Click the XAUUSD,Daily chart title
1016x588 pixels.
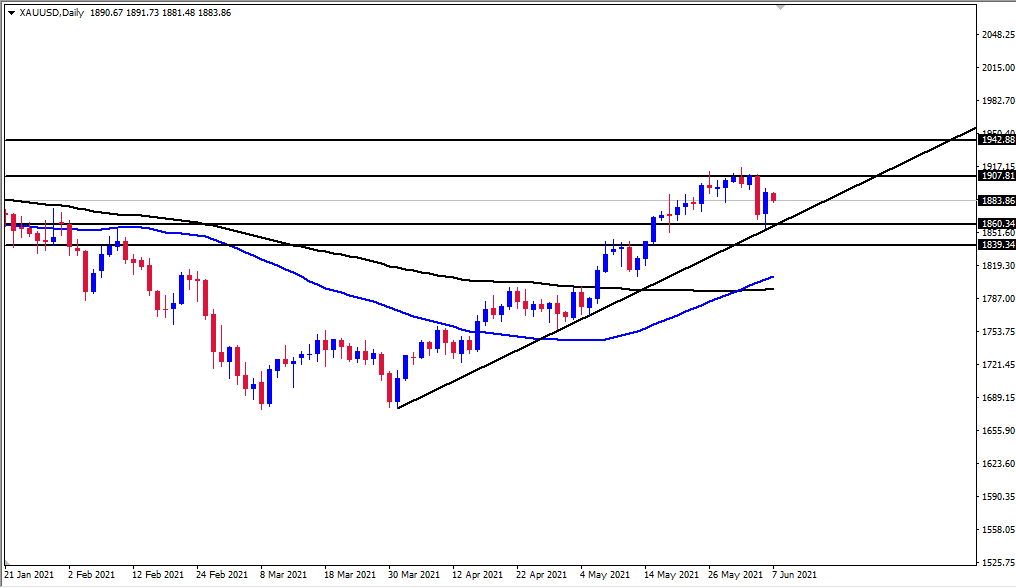pos(52,12)
